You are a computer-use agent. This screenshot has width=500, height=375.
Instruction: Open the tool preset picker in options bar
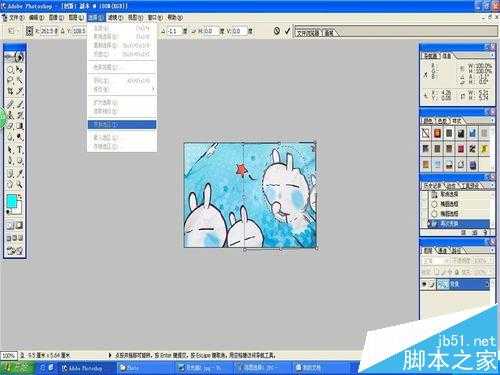(12, 31)
